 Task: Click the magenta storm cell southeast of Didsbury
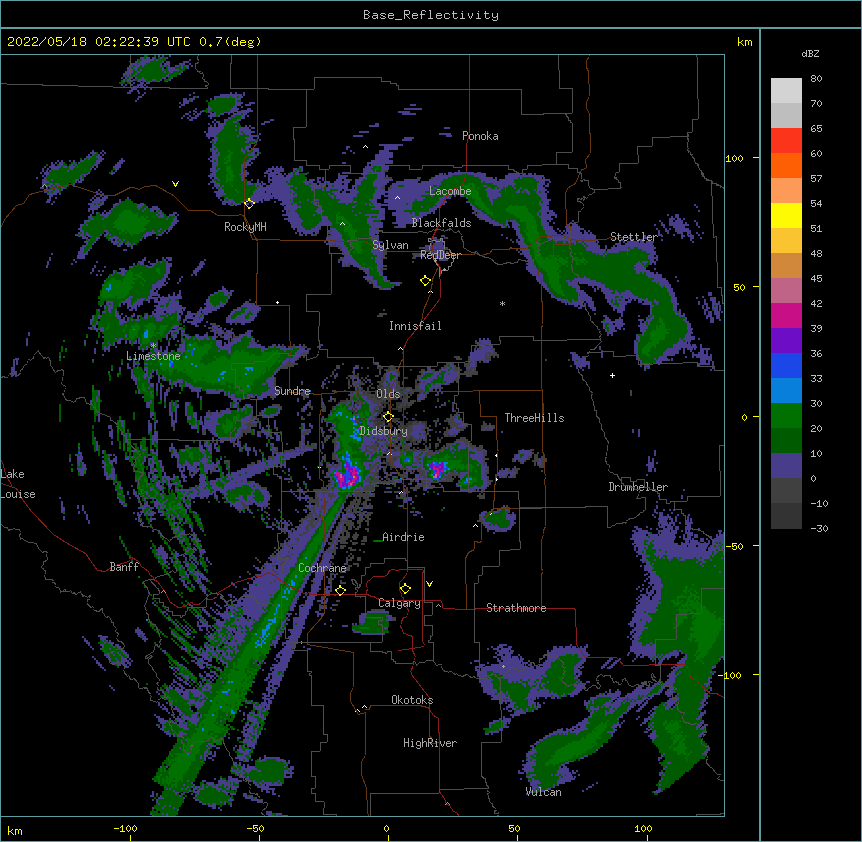click(437, 470)
